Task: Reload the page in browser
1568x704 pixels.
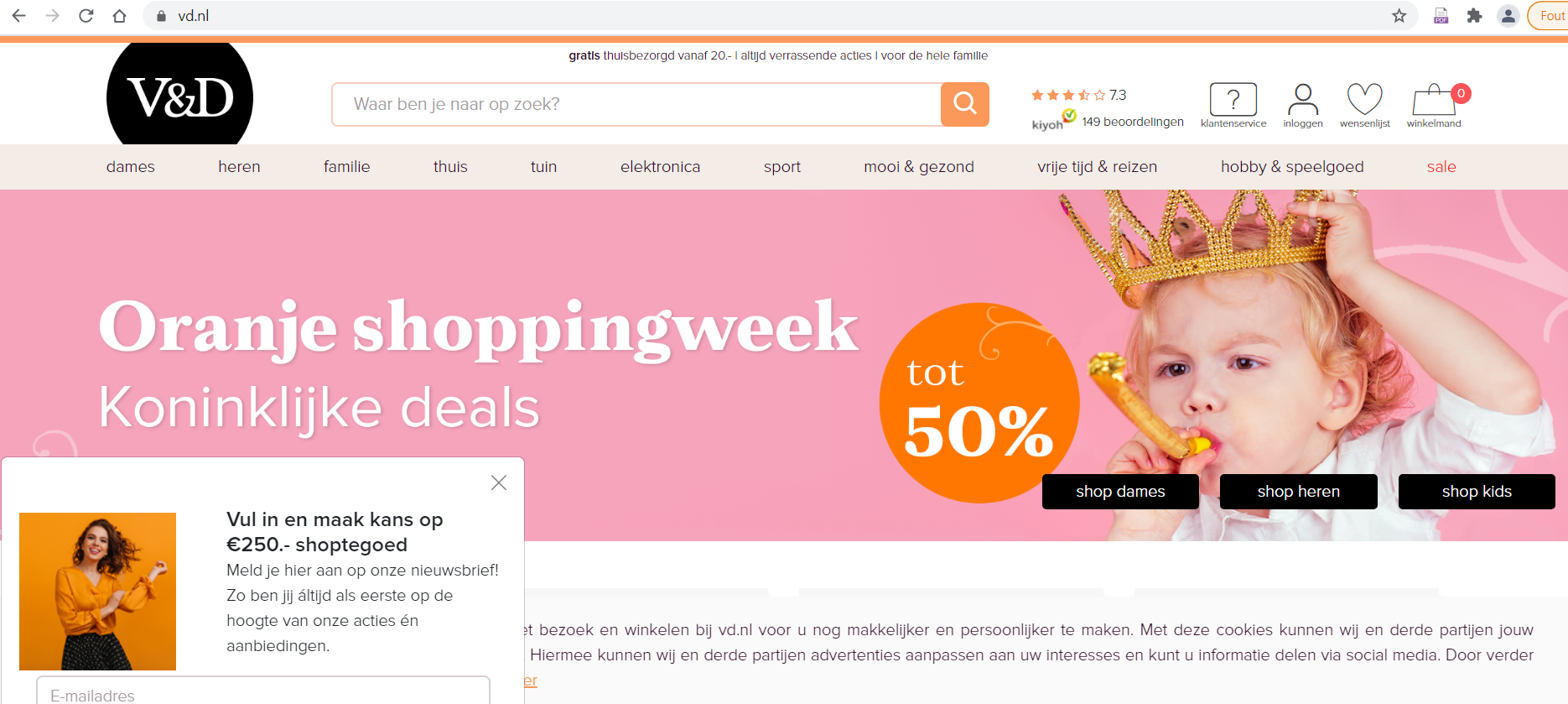Action: coord(86,16)
